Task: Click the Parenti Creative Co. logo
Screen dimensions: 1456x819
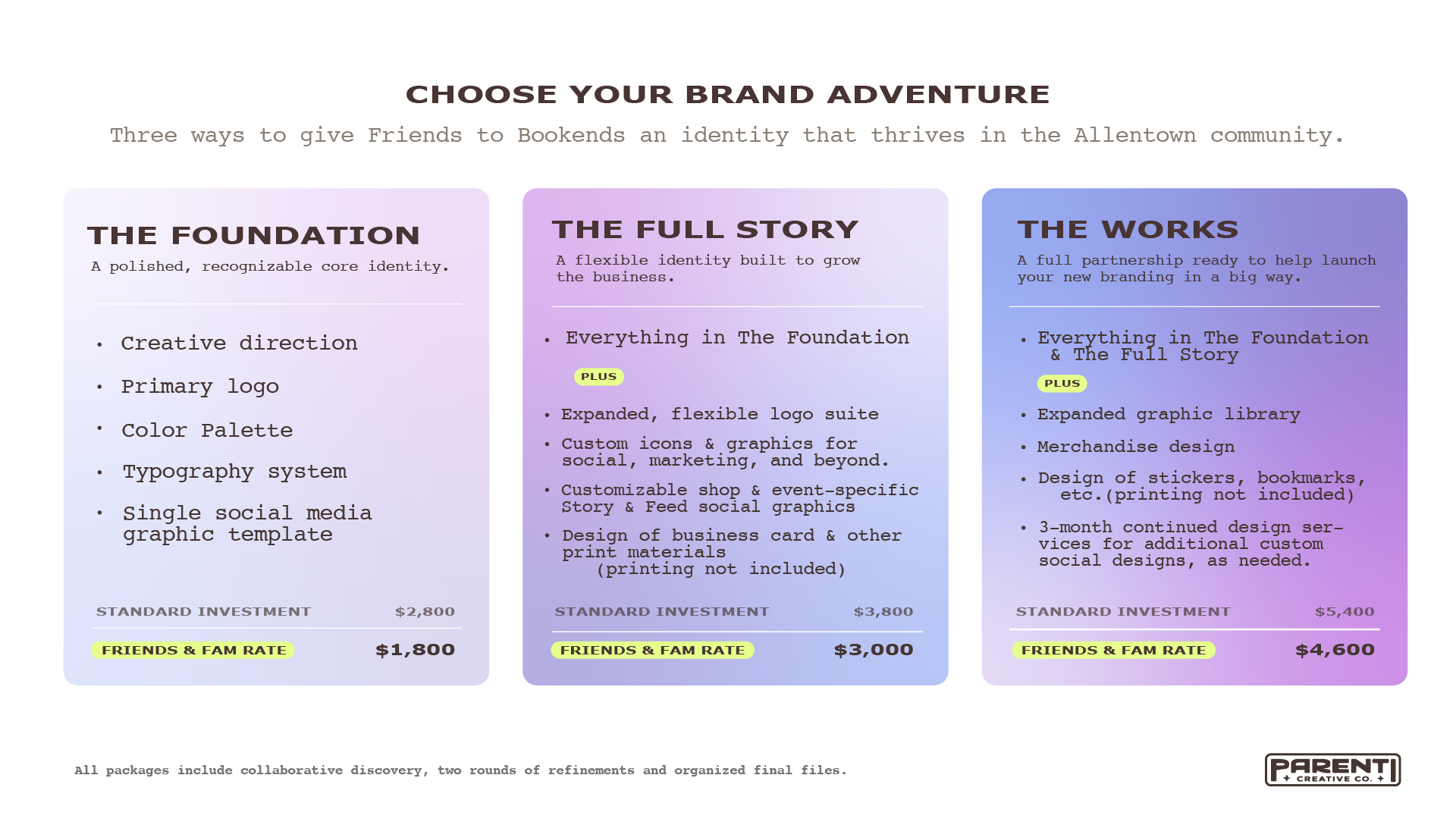Action: (1332, 770)
